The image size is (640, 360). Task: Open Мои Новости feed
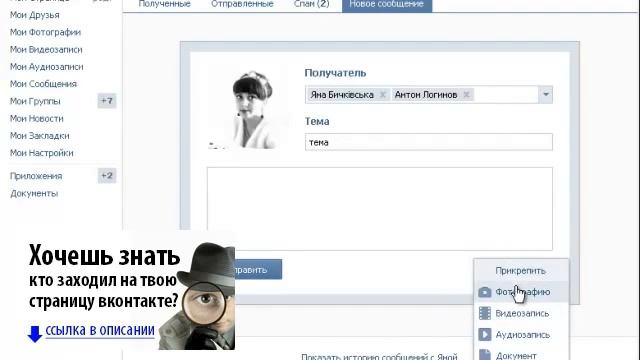point(37,118)
